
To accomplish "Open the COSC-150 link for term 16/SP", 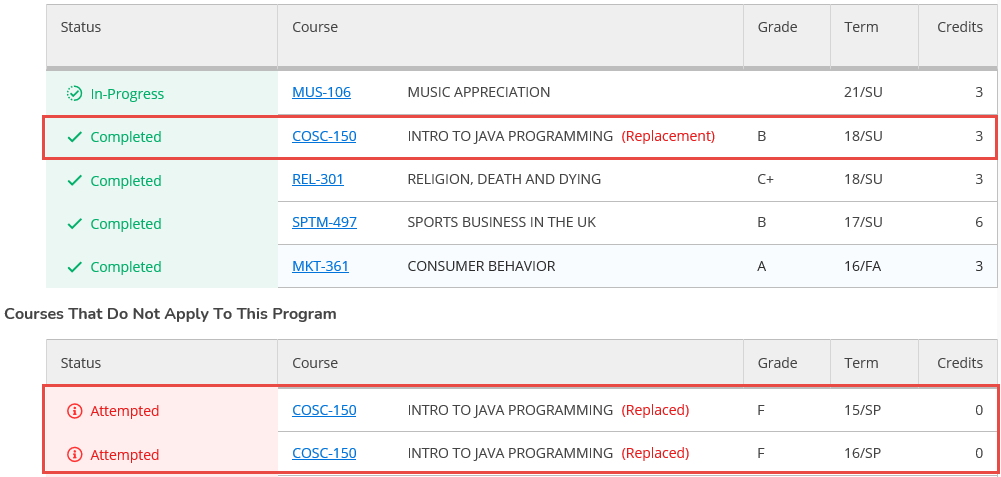I will [324, 453].
